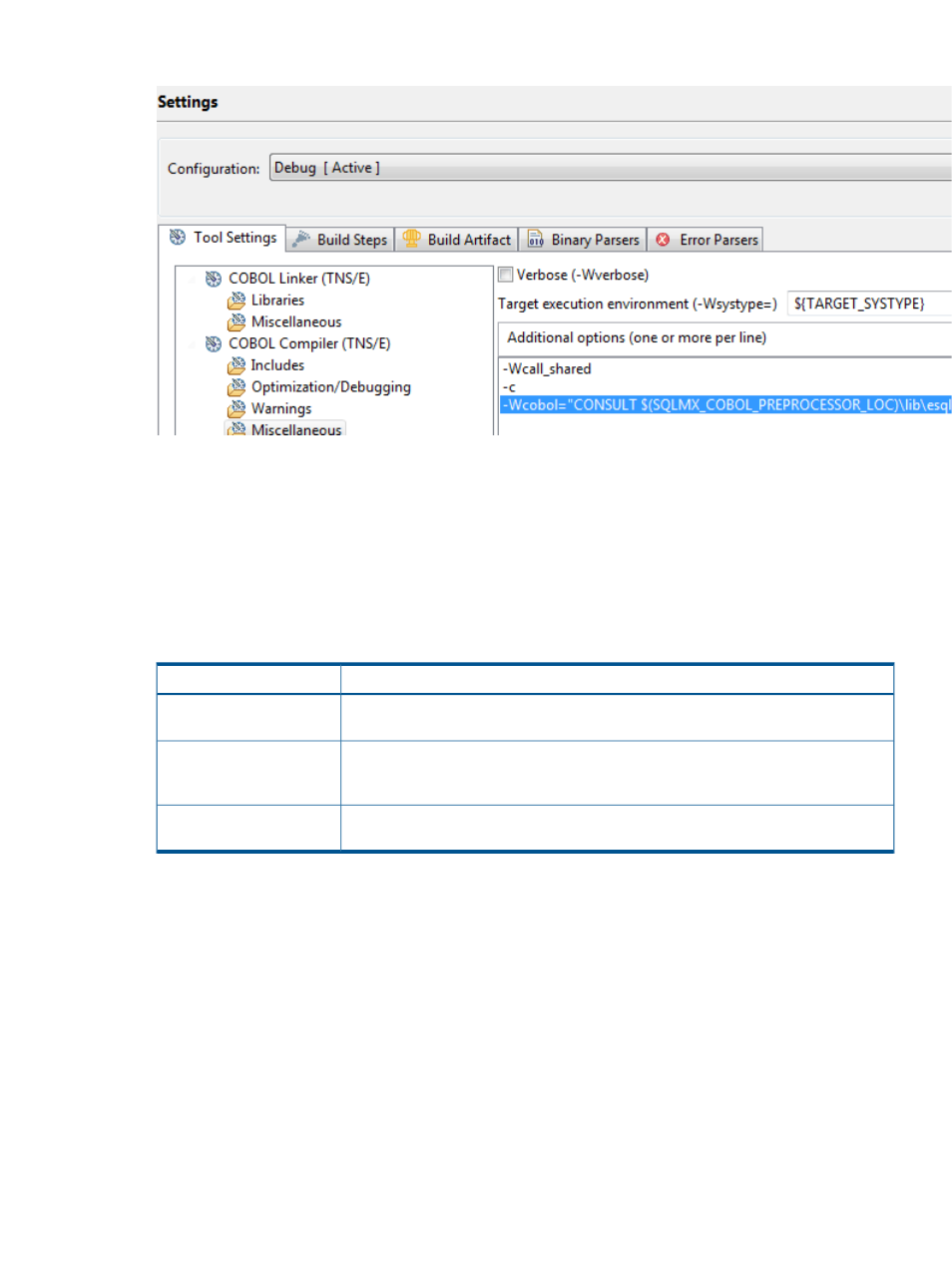Image resolution: width=952 pixels, height=1268 pixels.
Task: Open the Configuration dropdown showing Debug [Active]
Action: [x=611, y=168]
